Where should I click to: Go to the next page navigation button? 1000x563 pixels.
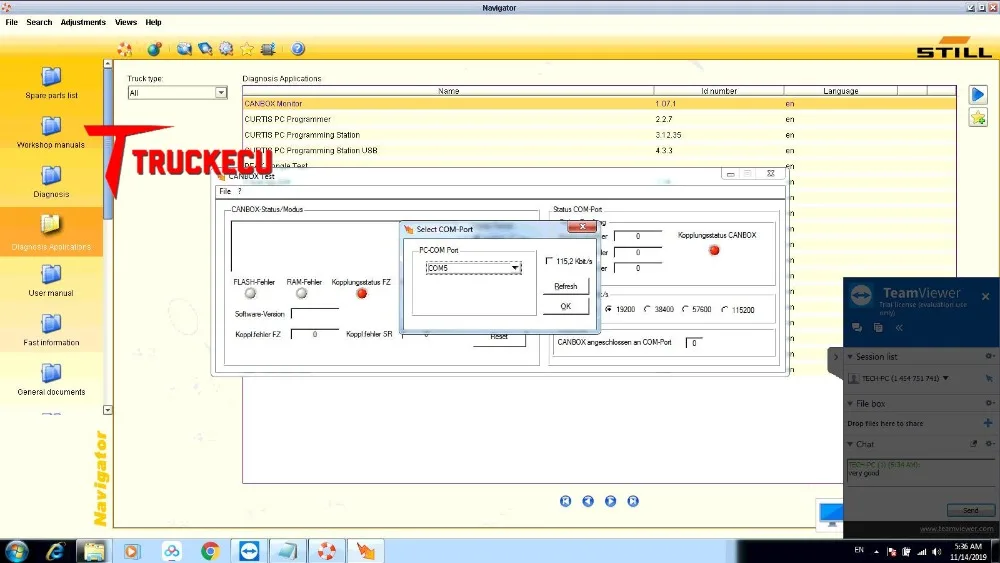(610, 501)
